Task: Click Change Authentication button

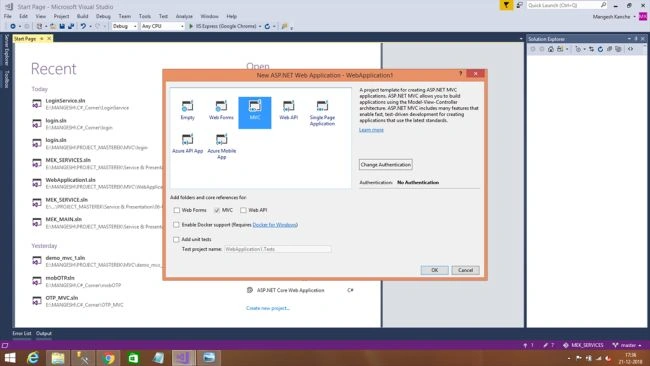Action: coord(386,165)
